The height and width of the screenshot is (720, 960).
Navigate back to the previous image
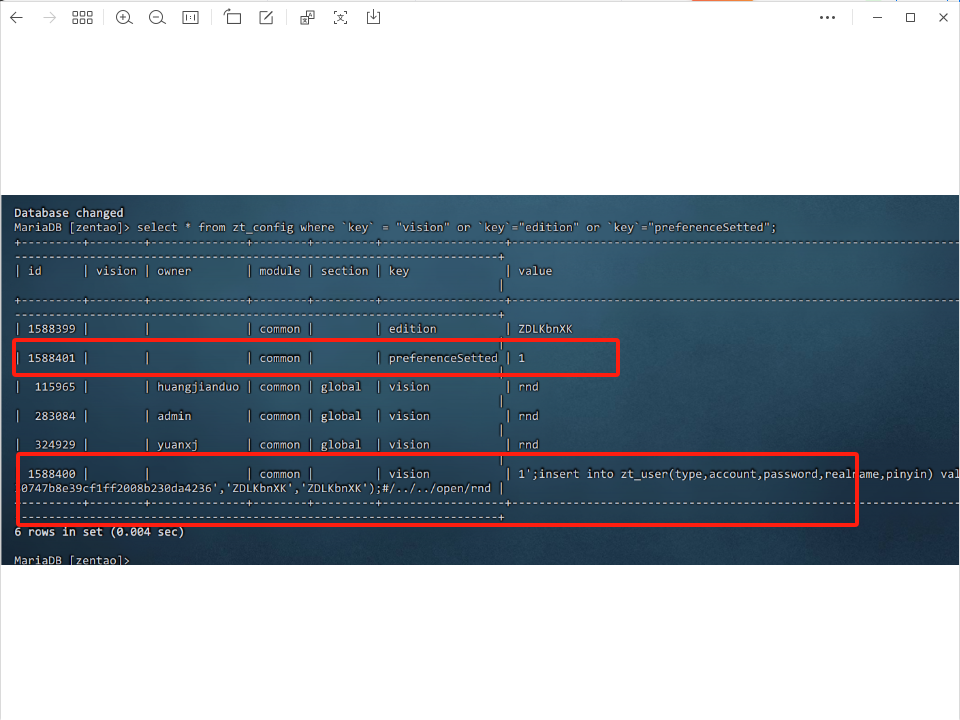pos(16,17)
